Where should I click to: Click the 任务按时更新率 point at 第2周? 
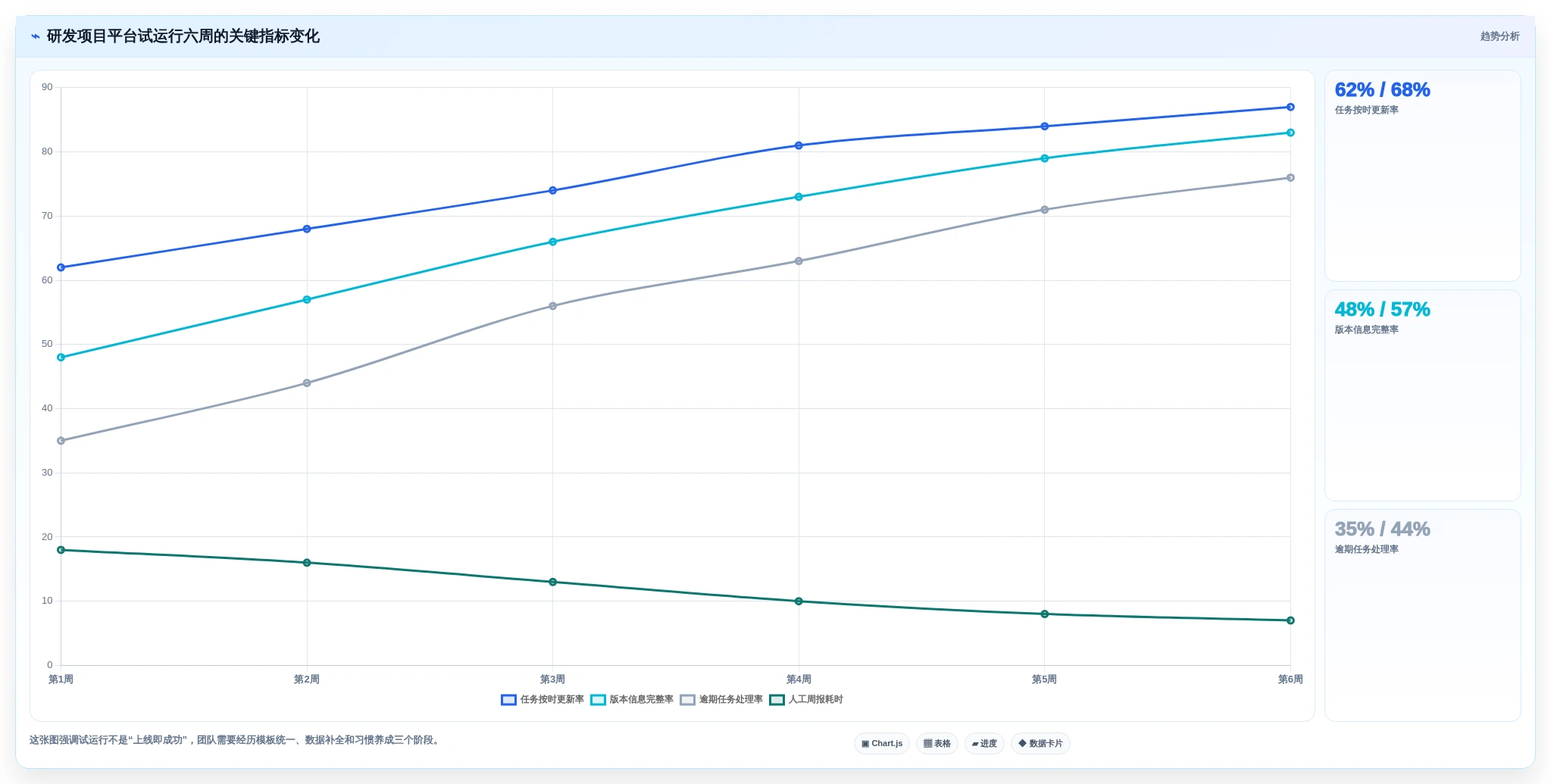[x=307, y=229]
